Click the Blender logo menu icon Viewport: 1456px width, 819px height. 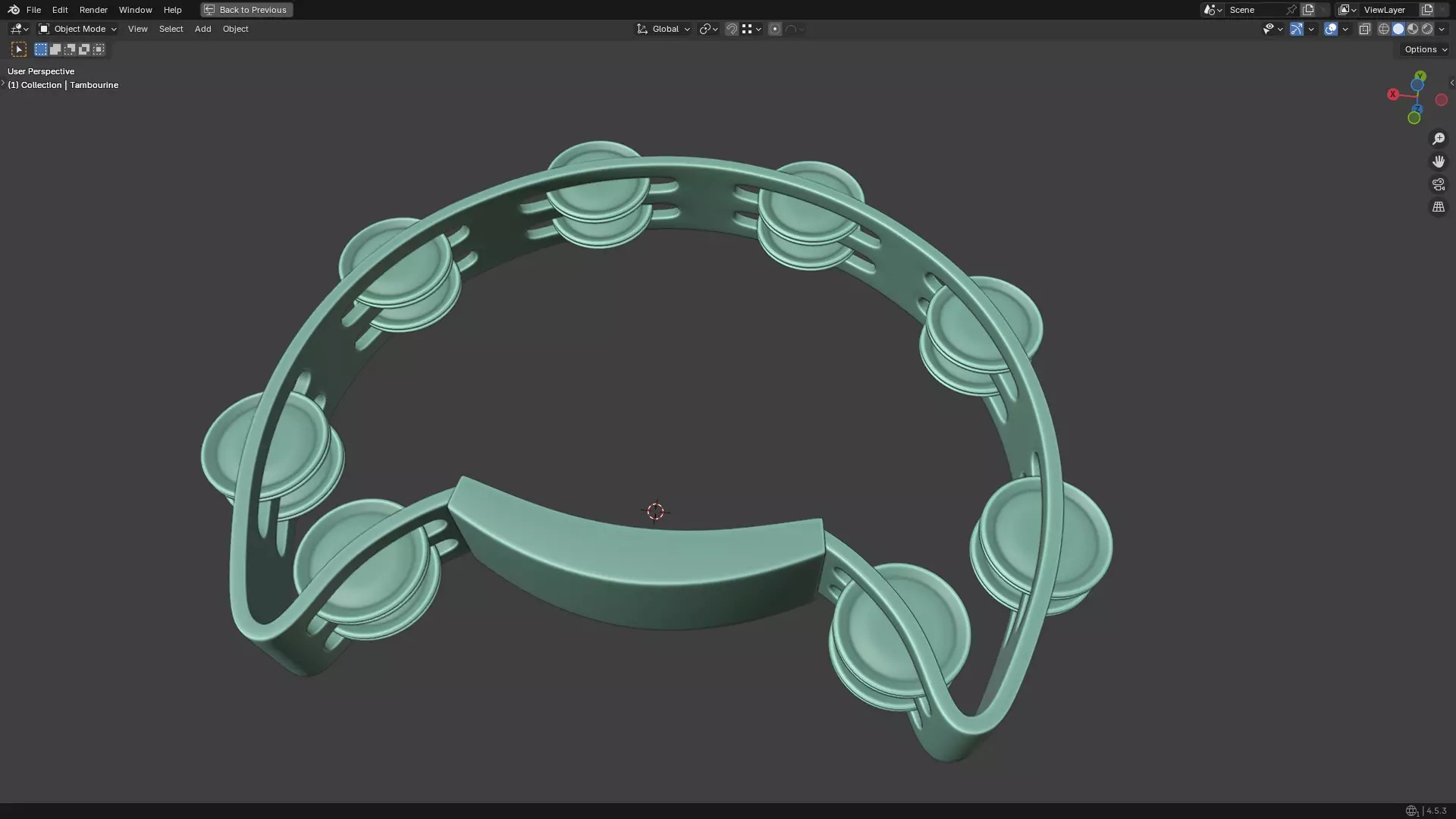(x=14, y=10)
